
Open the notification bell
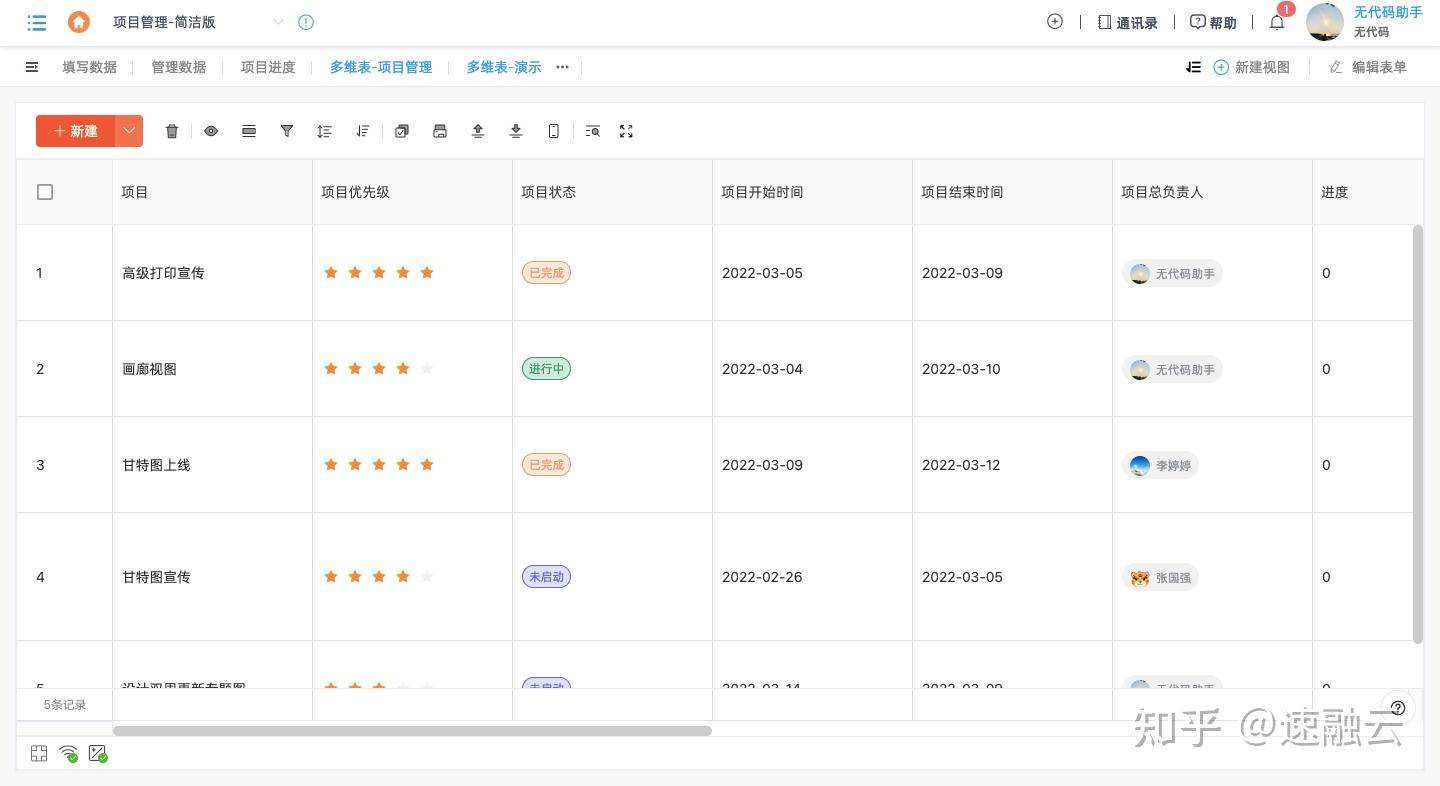pyautogui.click(x=1277, y=22)
